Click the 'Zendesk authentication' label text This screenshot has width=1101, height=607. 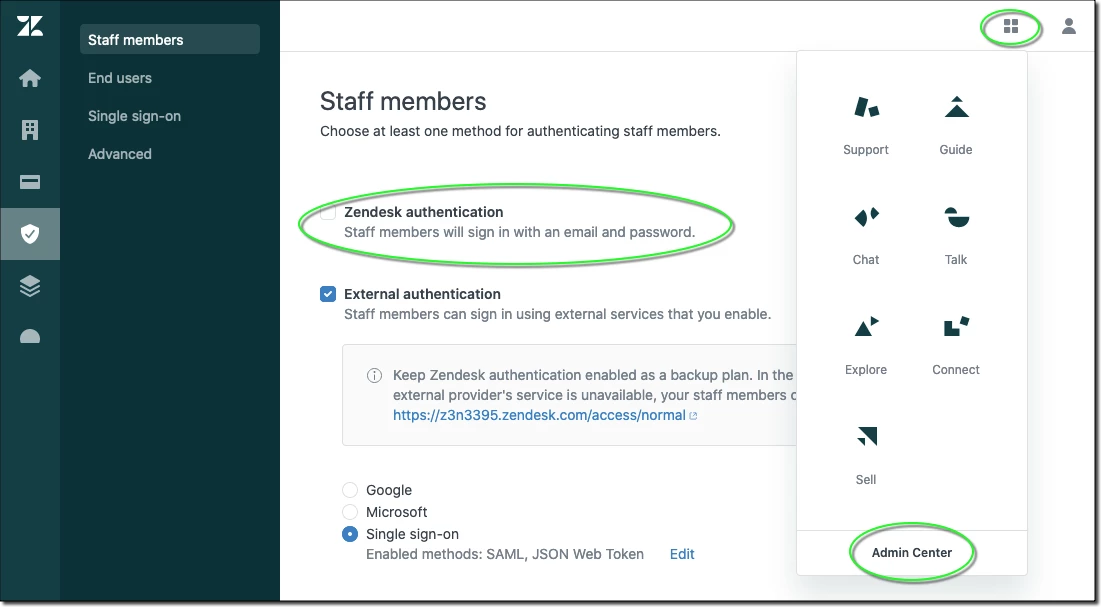tap(423, 212)
